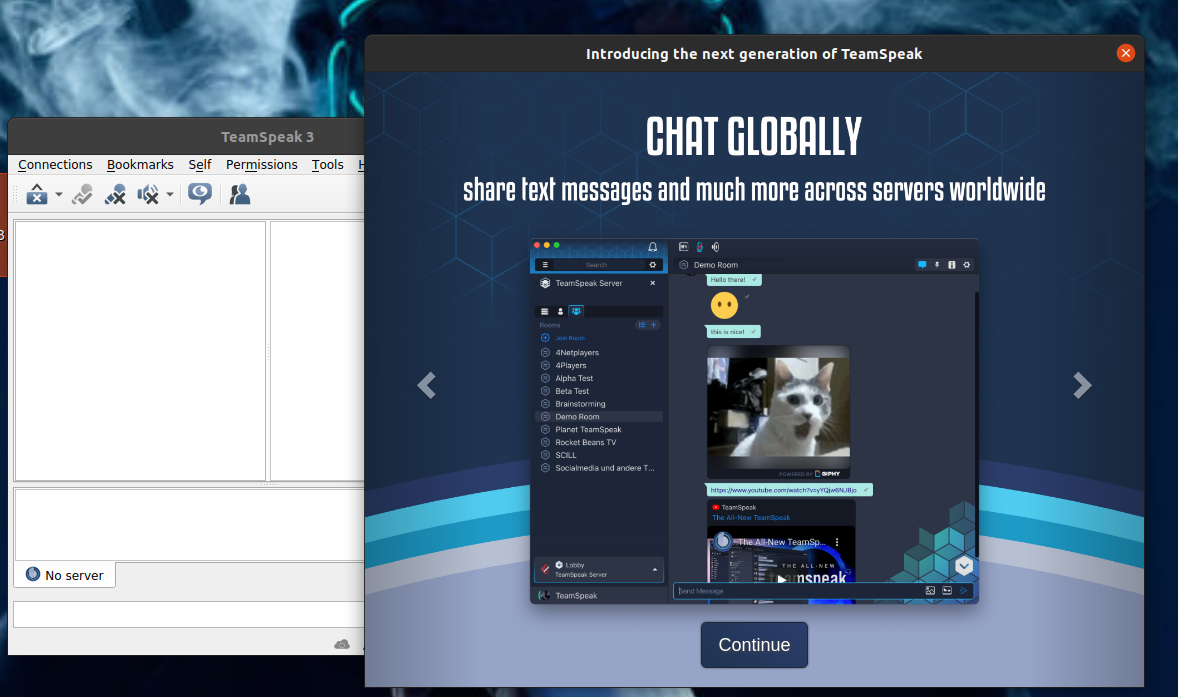Open the Tools menu

point(328,164)
